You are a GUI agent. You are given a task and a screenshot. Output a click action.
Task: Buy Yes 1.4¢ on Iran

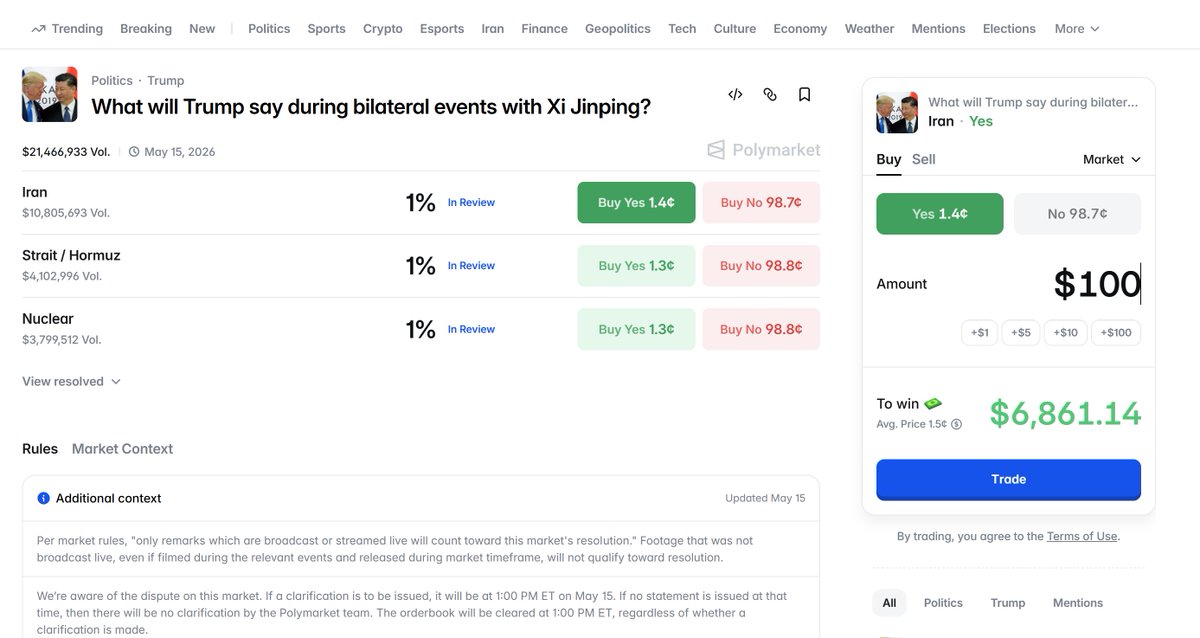[636, 202]
